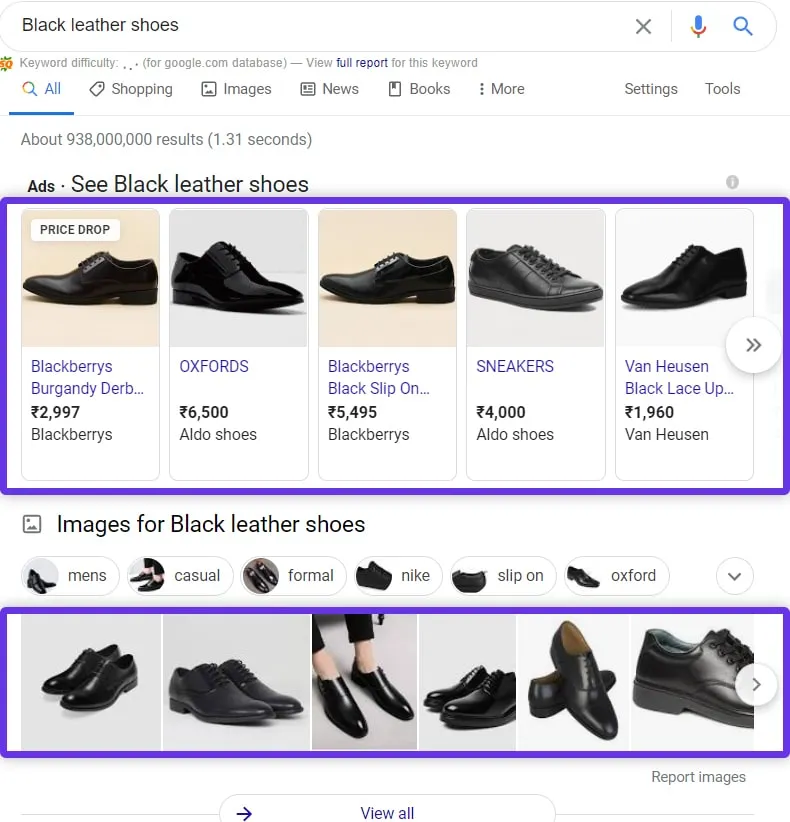Open Images for Black leather shoes heading

(211, 524)
